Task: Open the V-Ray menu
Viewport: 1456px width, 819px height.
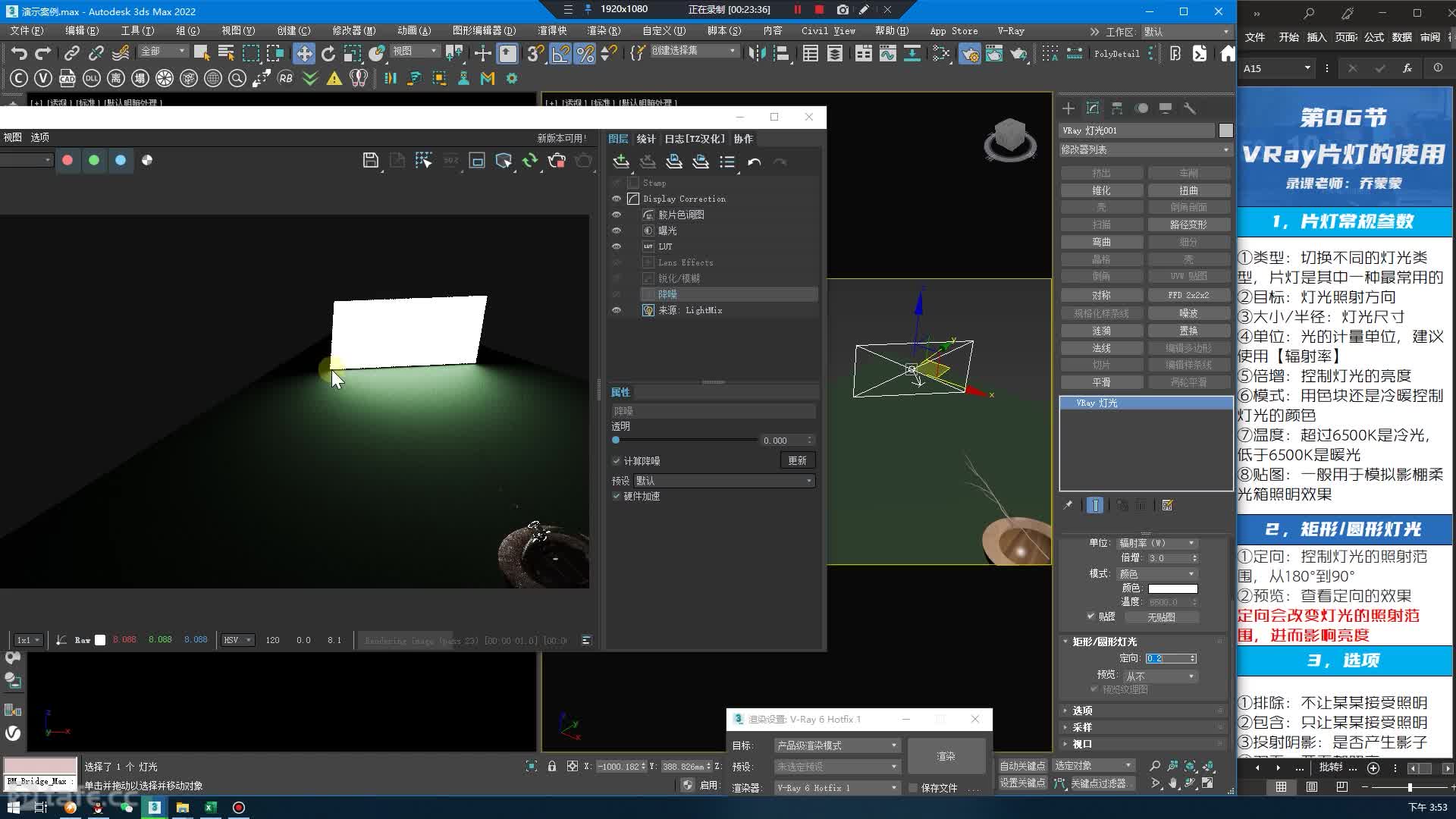Action: [1011, 31]
